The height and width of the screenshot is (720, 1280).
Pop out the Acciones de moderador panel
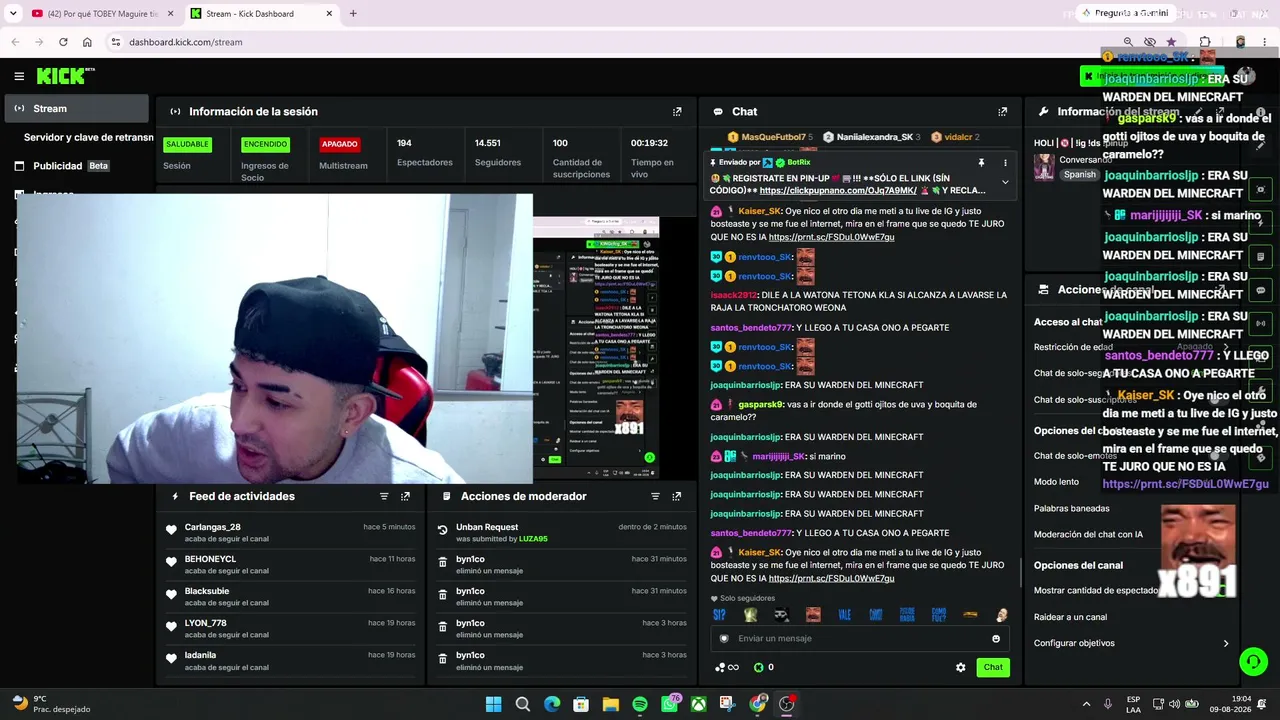pyautogui.click(x=677, y=496)
